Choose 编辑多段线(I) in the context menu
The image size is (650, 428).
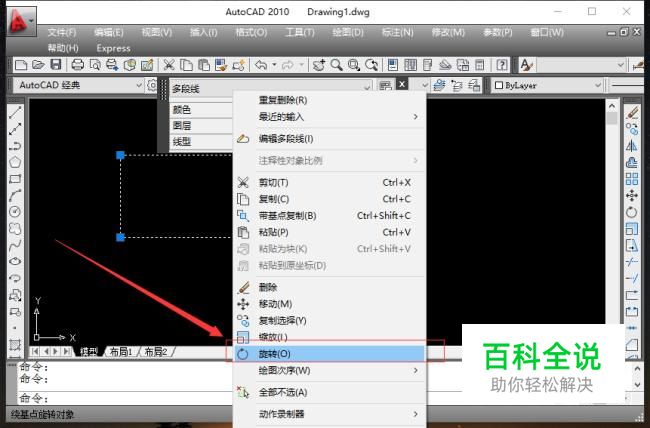click(330, 139)
